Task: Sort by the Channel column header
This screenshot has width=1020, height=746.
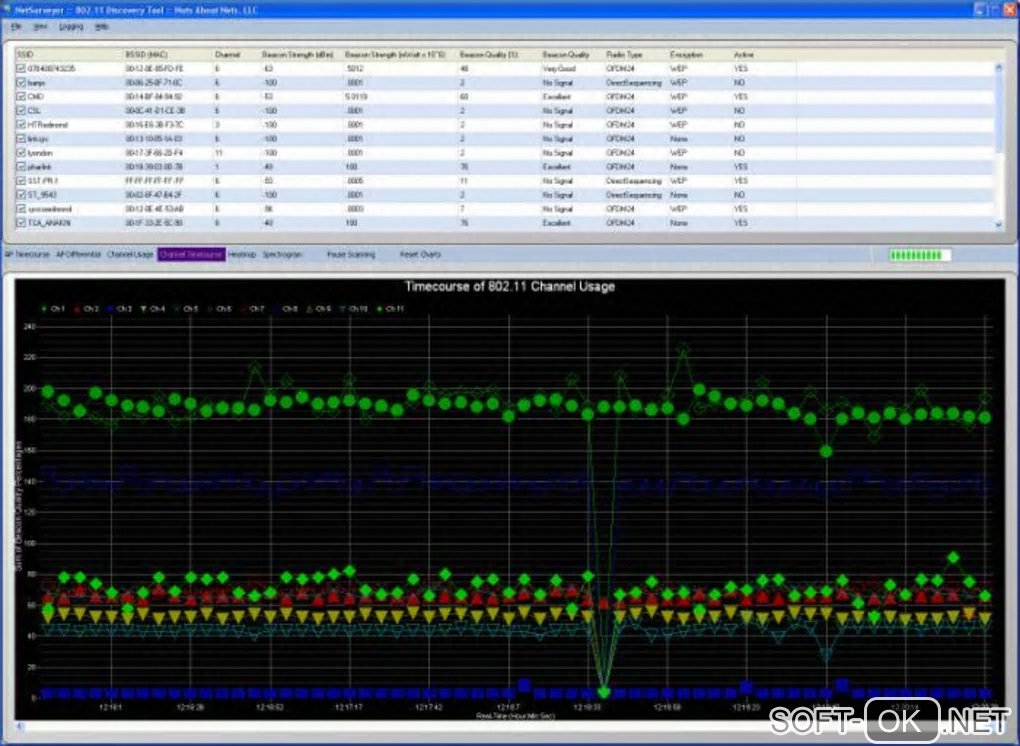Action: tap(228, 55)
